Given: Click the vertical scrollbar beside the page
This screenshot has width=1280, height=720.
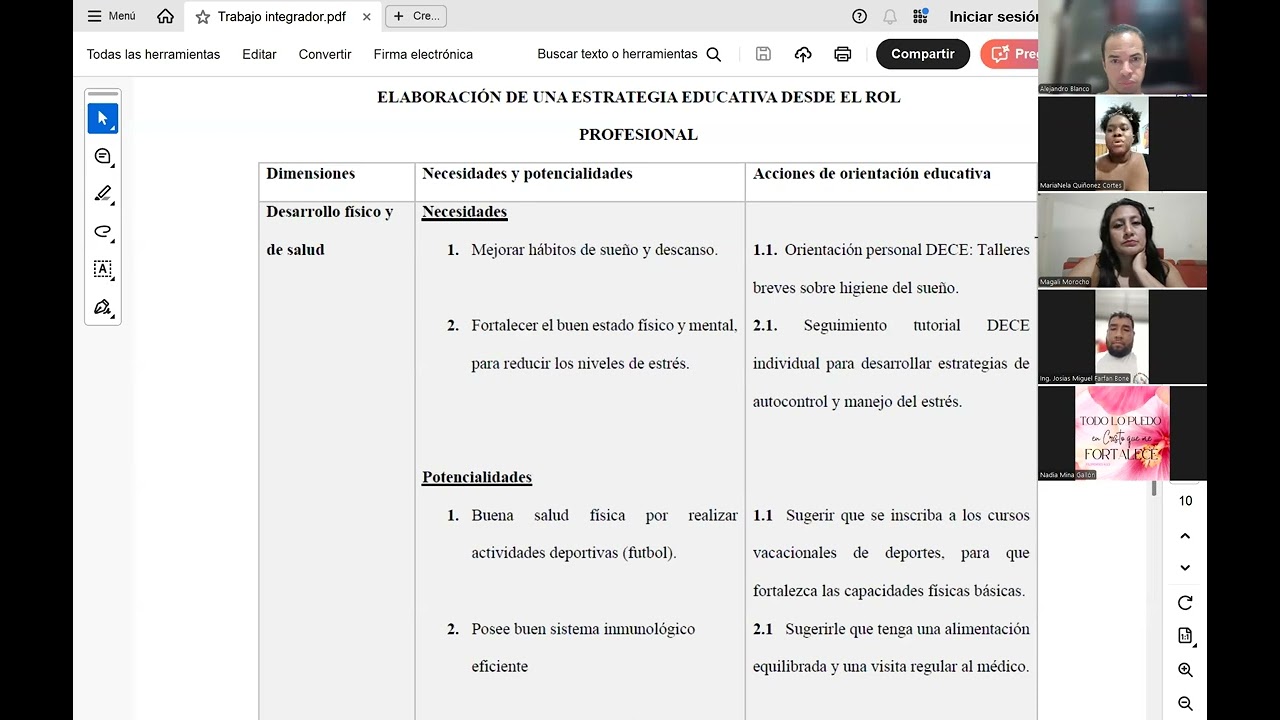Looking at the screenshot, I should (x=1154, y=489).
